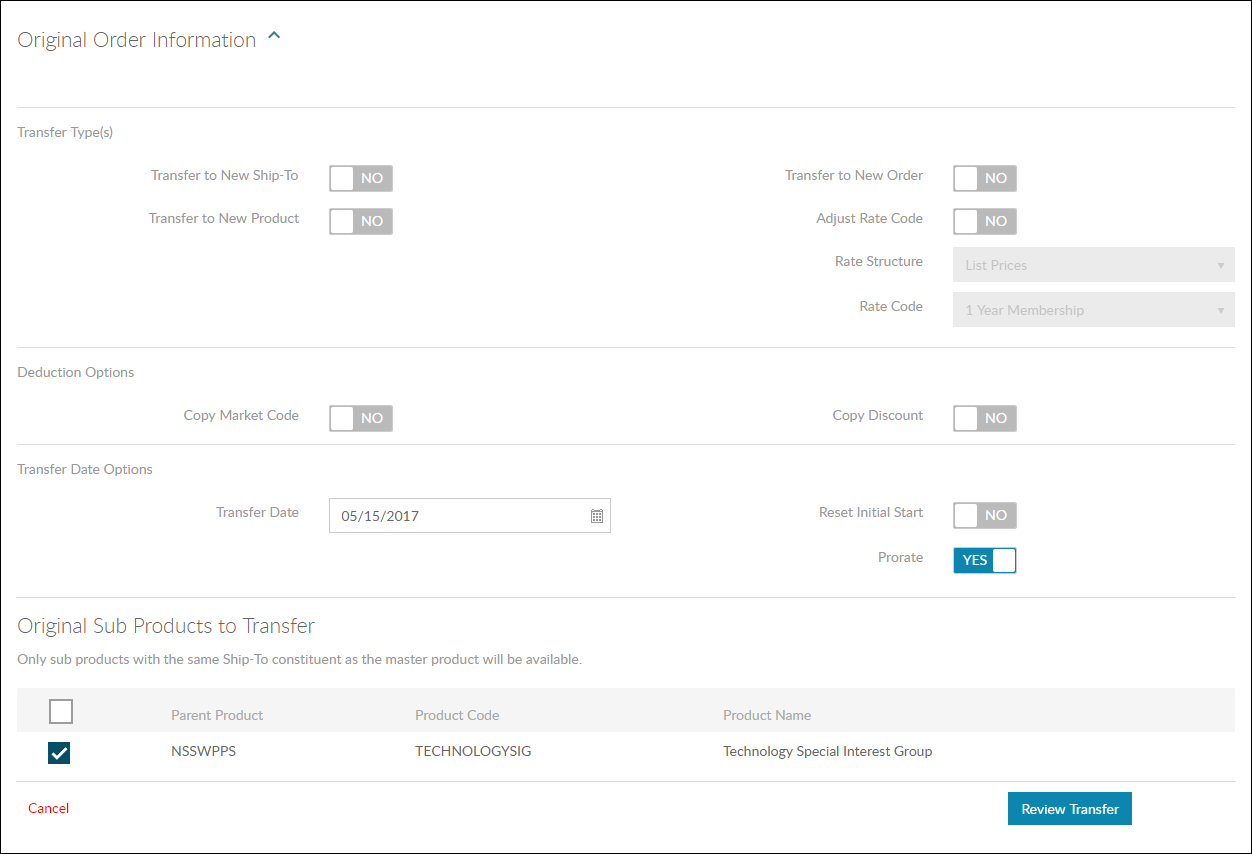The width and height of the screenshot is (1252, 854).
Task: Select Technology Special Interest Group name cell
Action: pyautogui.click(x=827, y=751)
